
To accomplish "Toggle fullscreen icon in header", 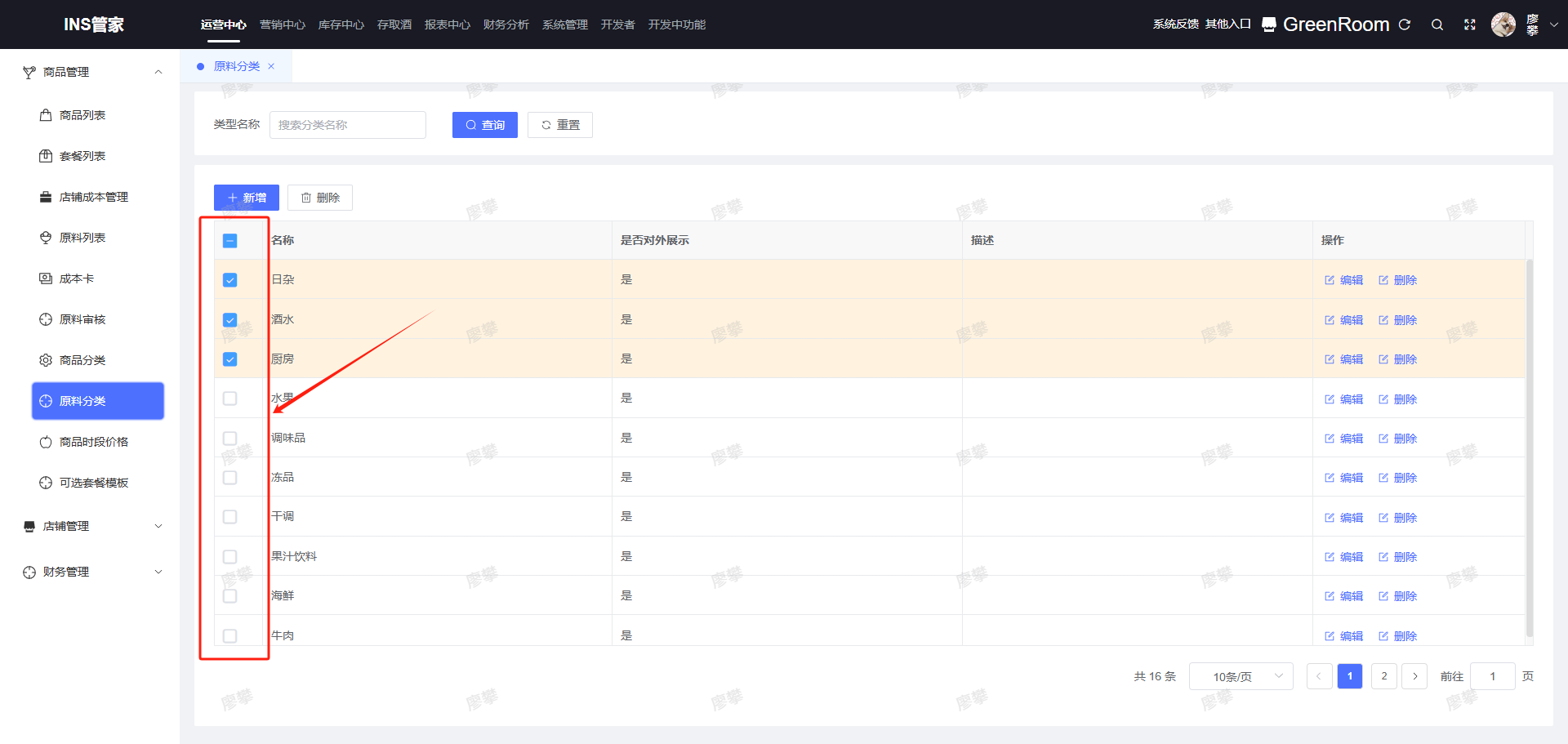I will (1470, 25).
